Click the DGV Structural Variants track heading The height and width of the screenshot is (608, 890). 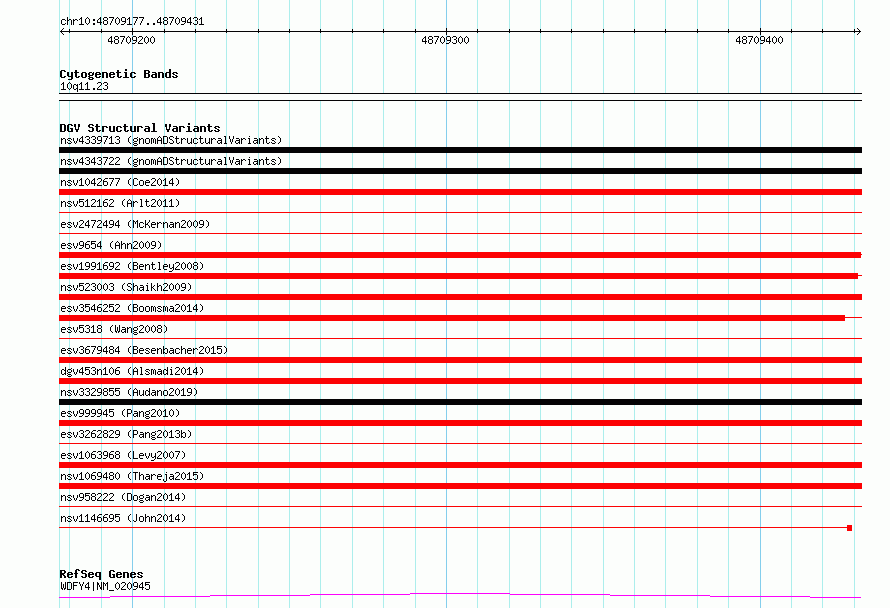tap(140, 128)
